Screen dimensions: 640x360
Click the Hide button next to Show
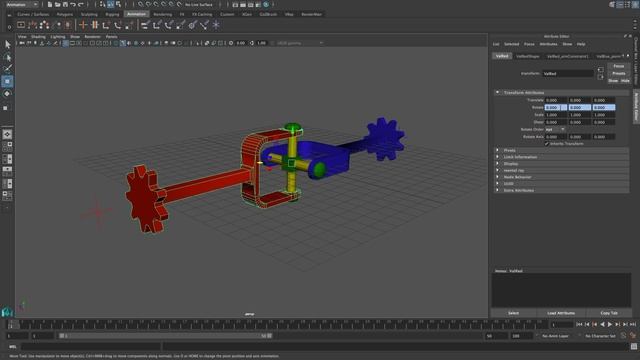(625, 81)
